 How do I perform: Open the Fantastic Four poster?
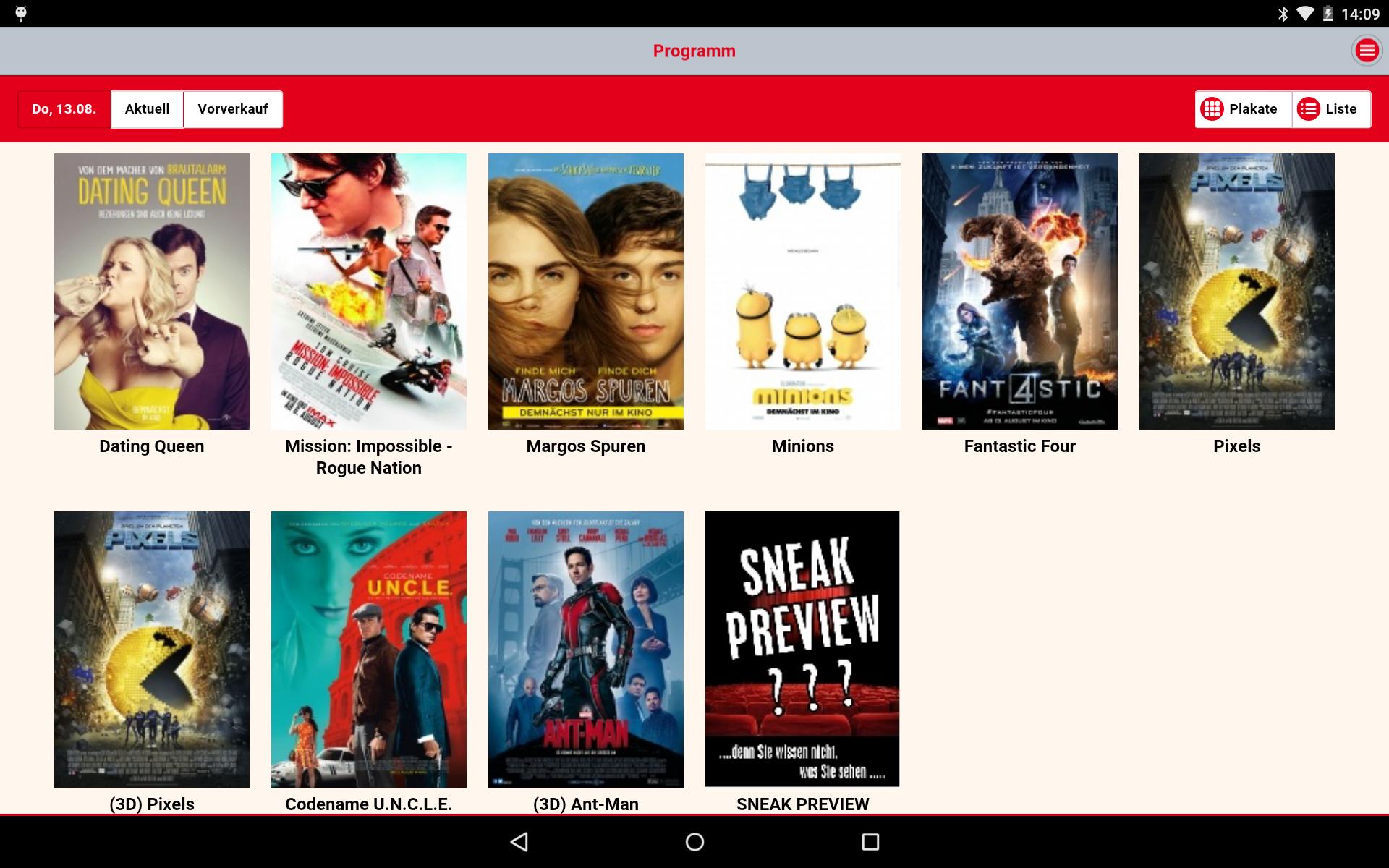pos(1020,292)
